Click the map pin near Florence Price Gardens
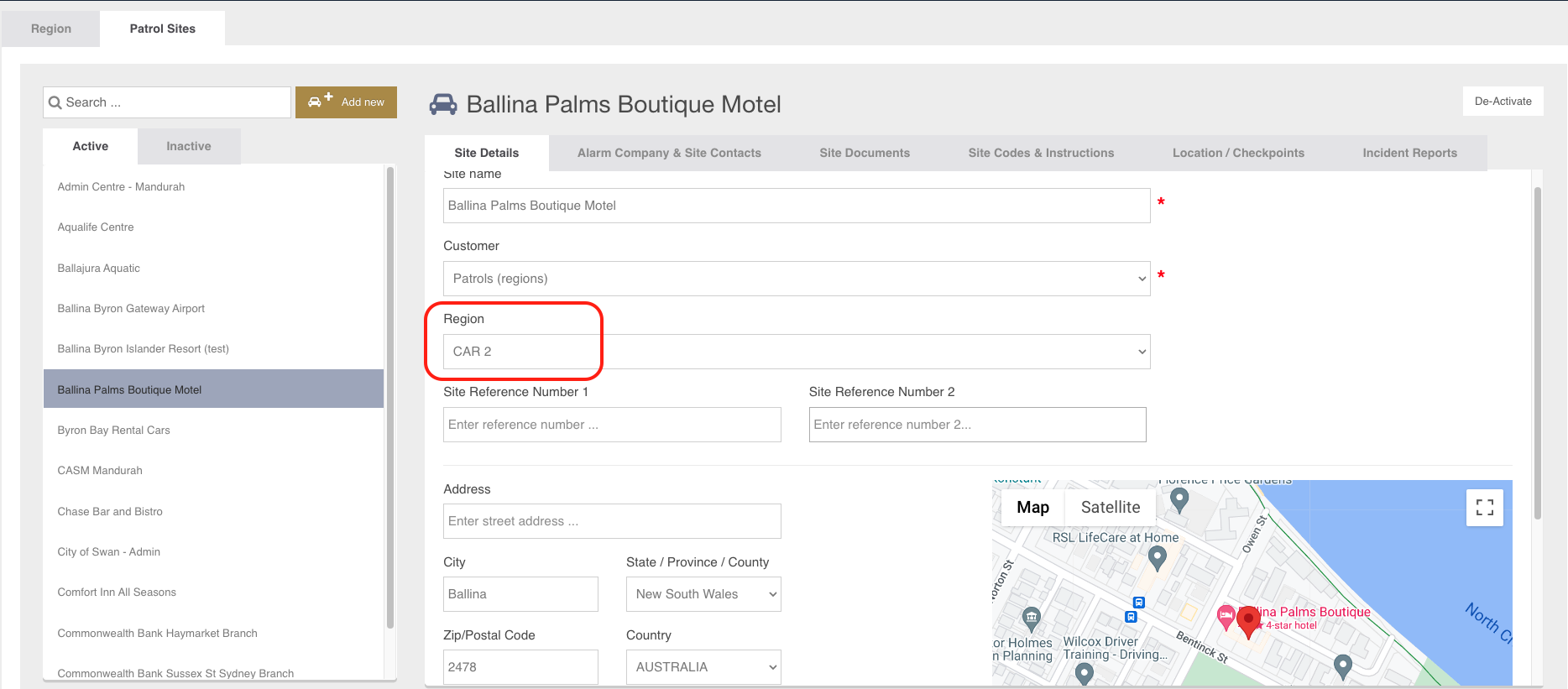Viewport: 1568px width, 689px height. [x=1179, y=500]
